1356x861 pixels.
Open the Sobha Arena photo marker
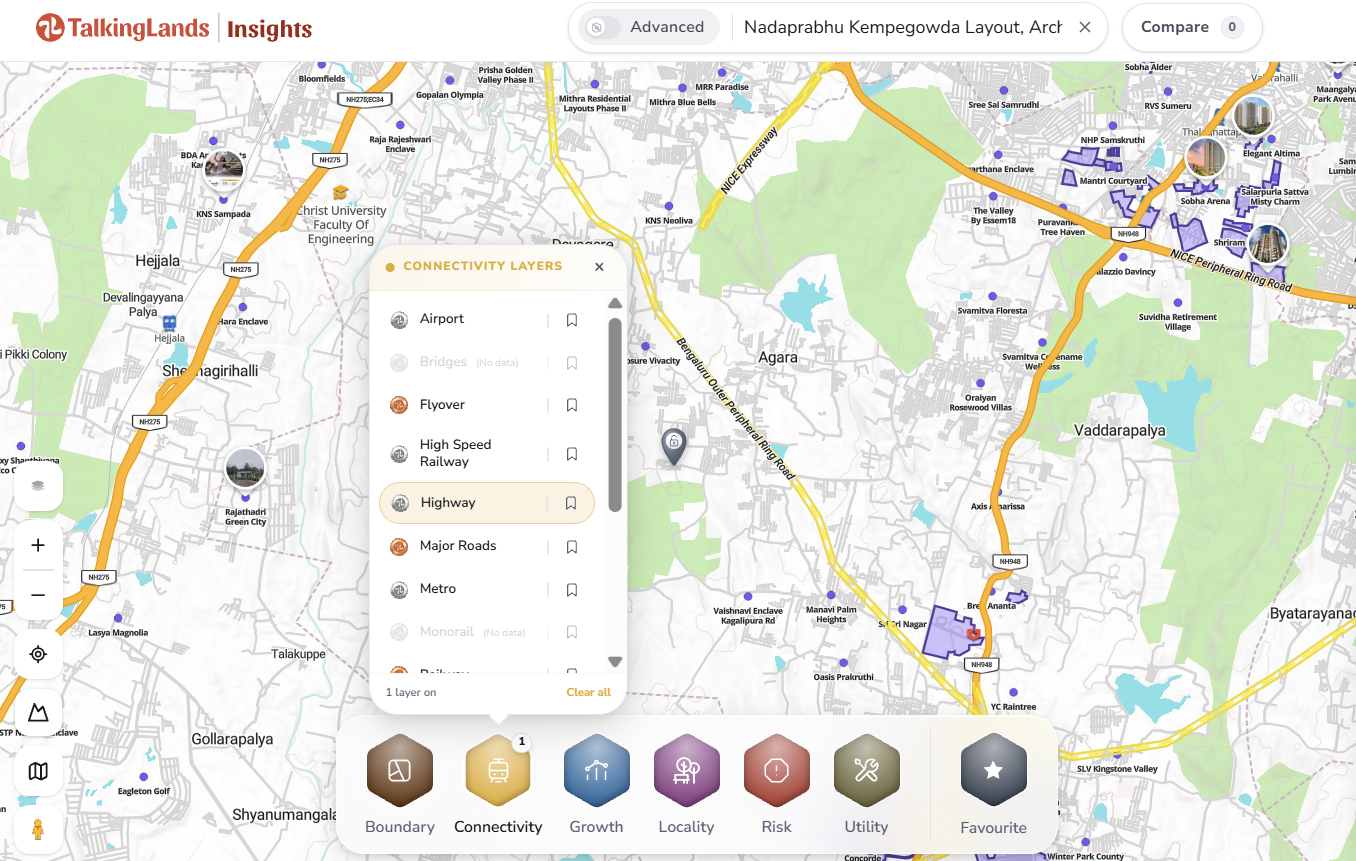(1205, 157)
